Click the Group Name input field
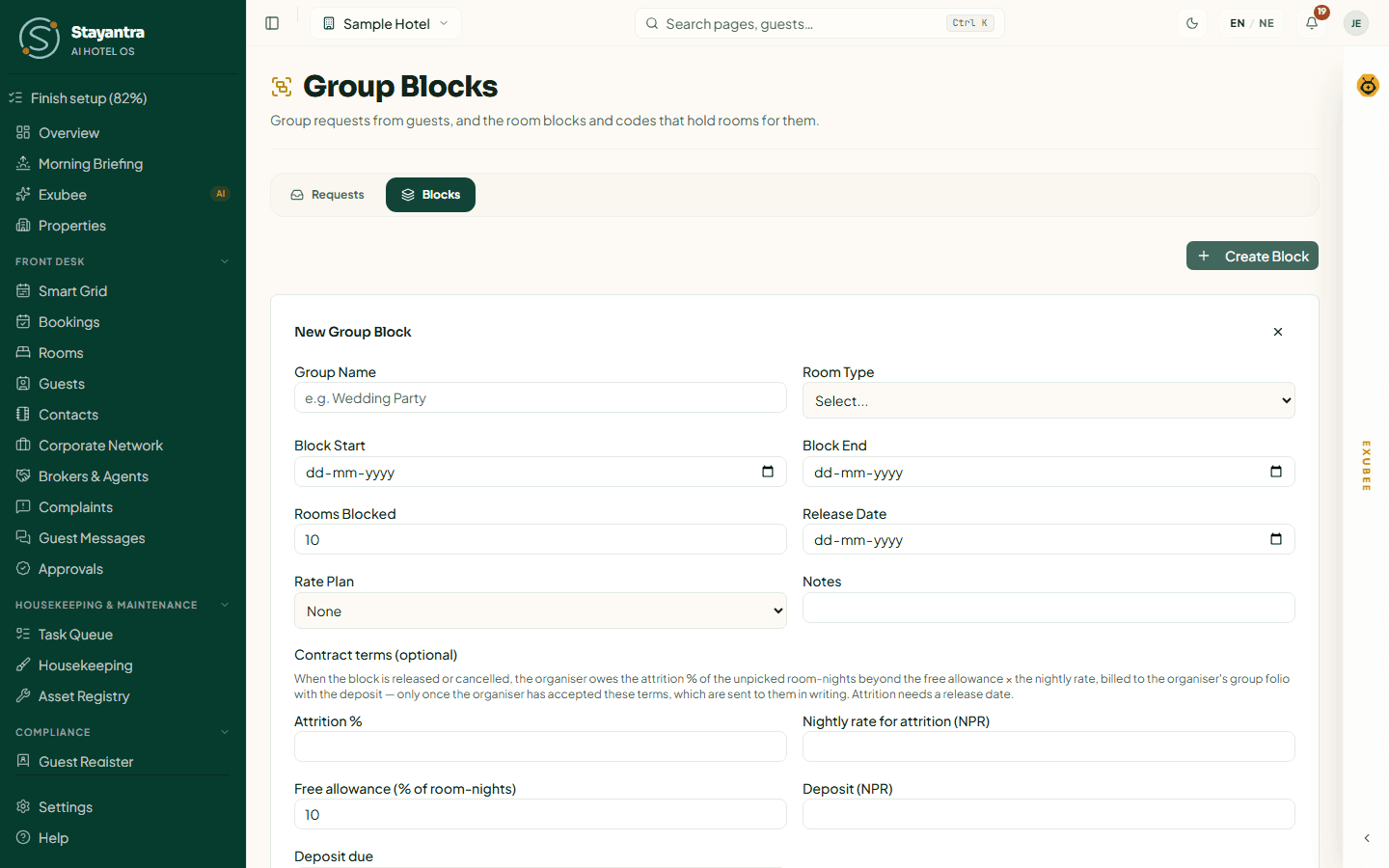 540,397
